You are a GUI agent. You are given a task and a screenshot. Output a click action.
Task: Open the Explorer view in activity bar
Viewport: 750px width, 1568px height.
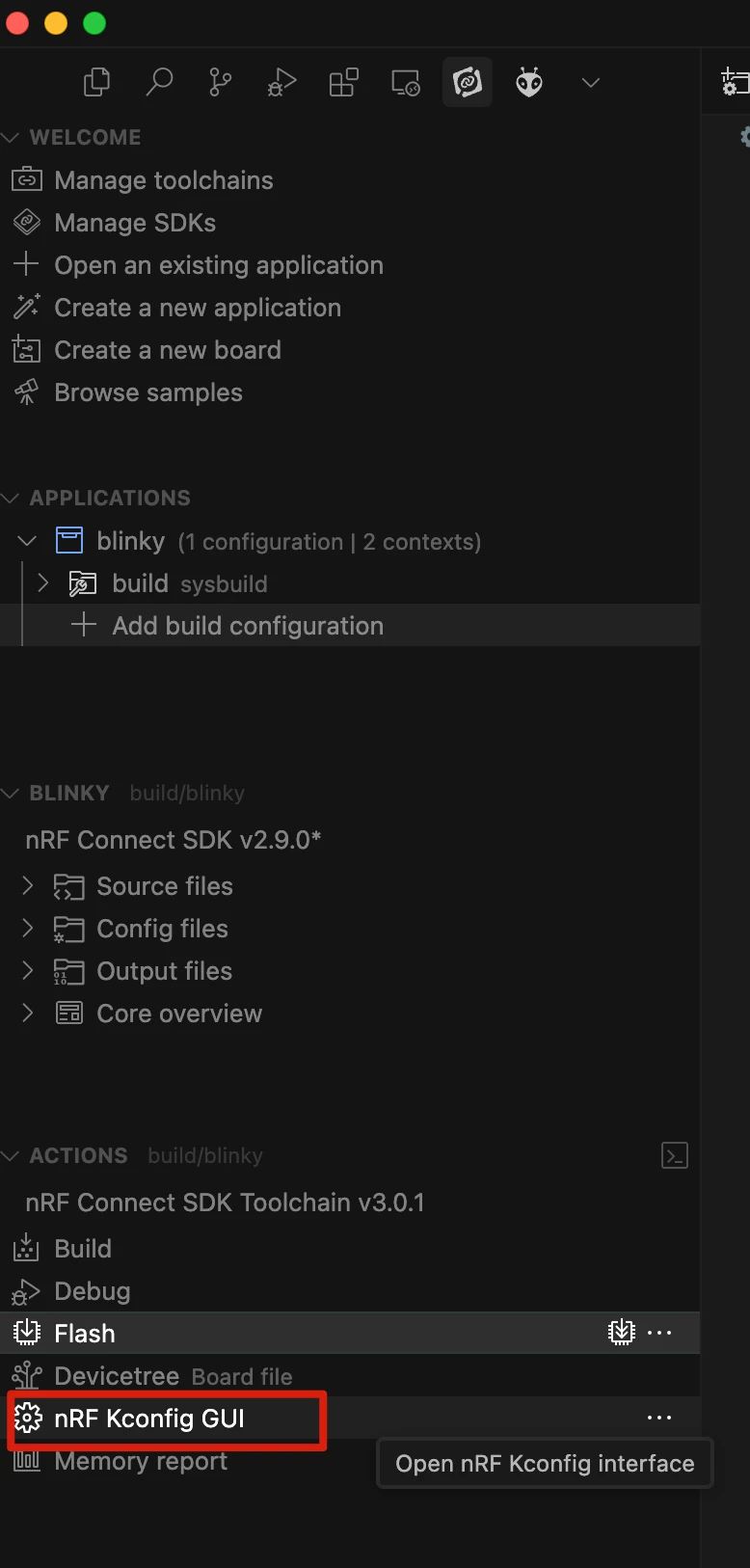coord(97,83)
